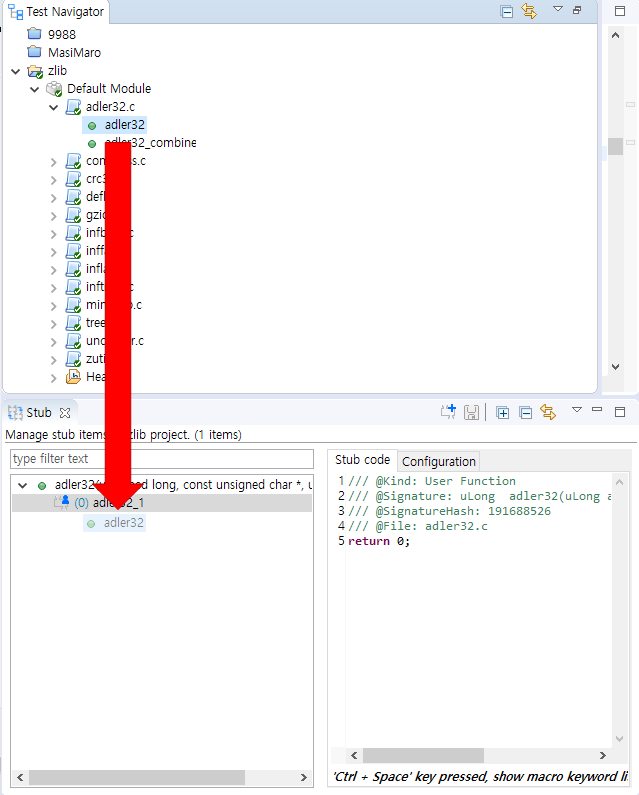This screenshot has height=795, width=639.
Task: Click the new stub icon in Stub toolbar
Action: coord(448,412)
